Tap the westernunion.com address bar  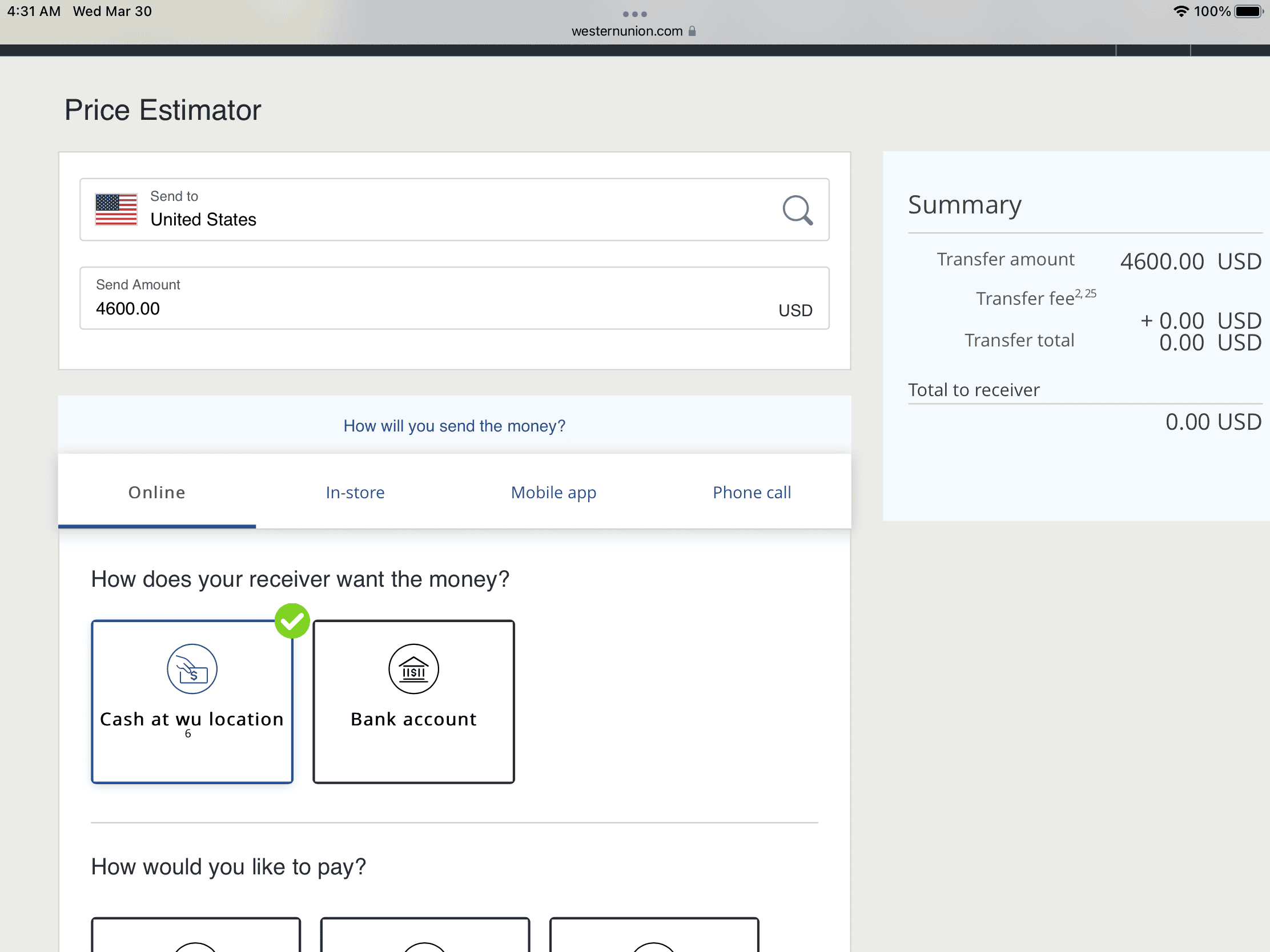tap(634, 31)
